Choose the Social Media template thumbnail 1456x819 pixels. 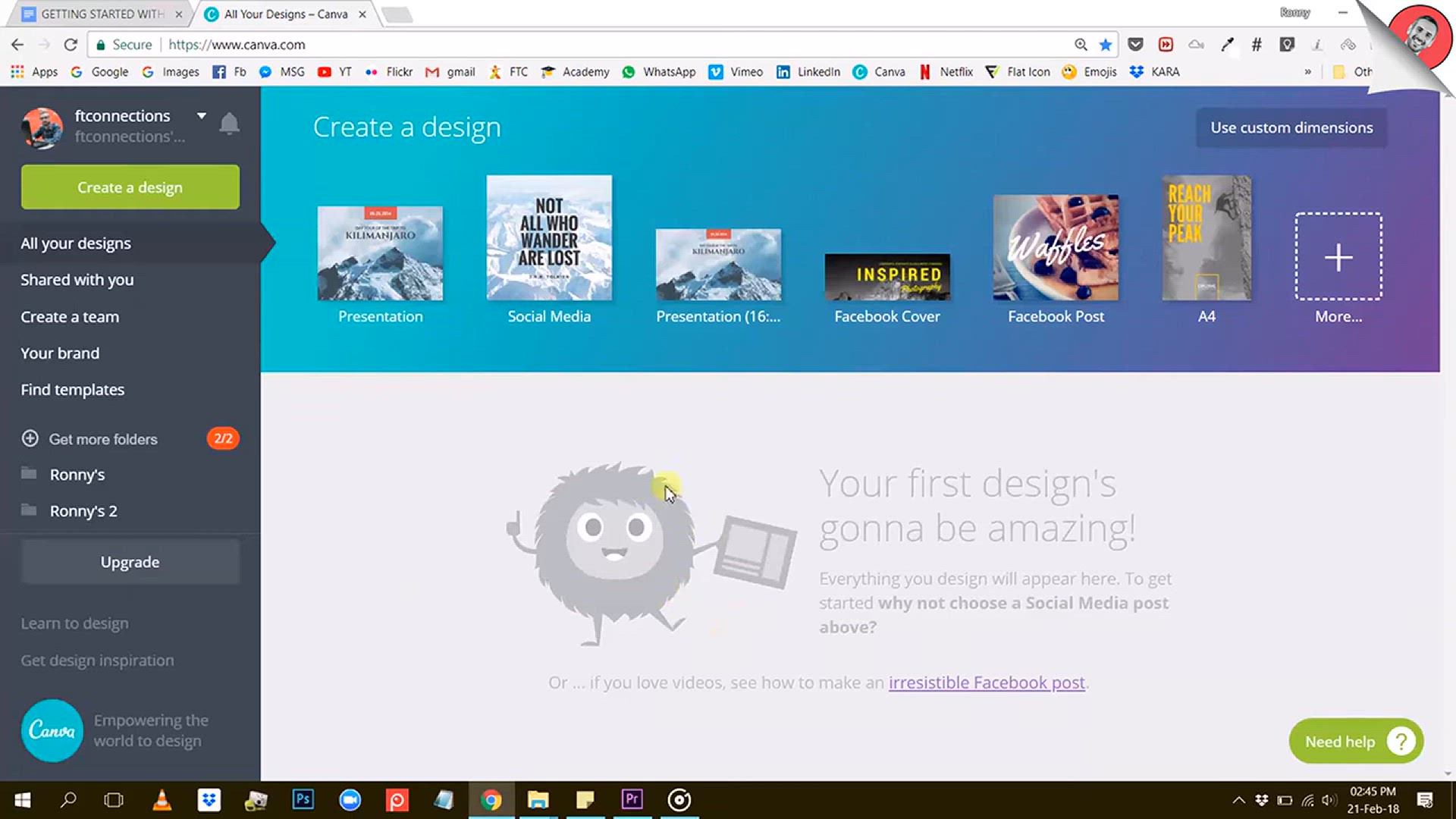coord(549,238)
